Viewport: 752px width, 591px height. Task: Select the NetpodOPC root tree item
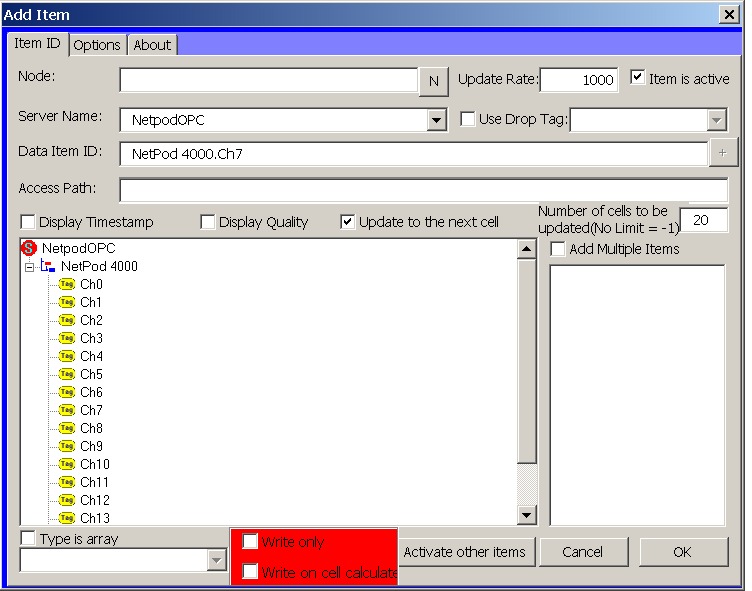79,248
